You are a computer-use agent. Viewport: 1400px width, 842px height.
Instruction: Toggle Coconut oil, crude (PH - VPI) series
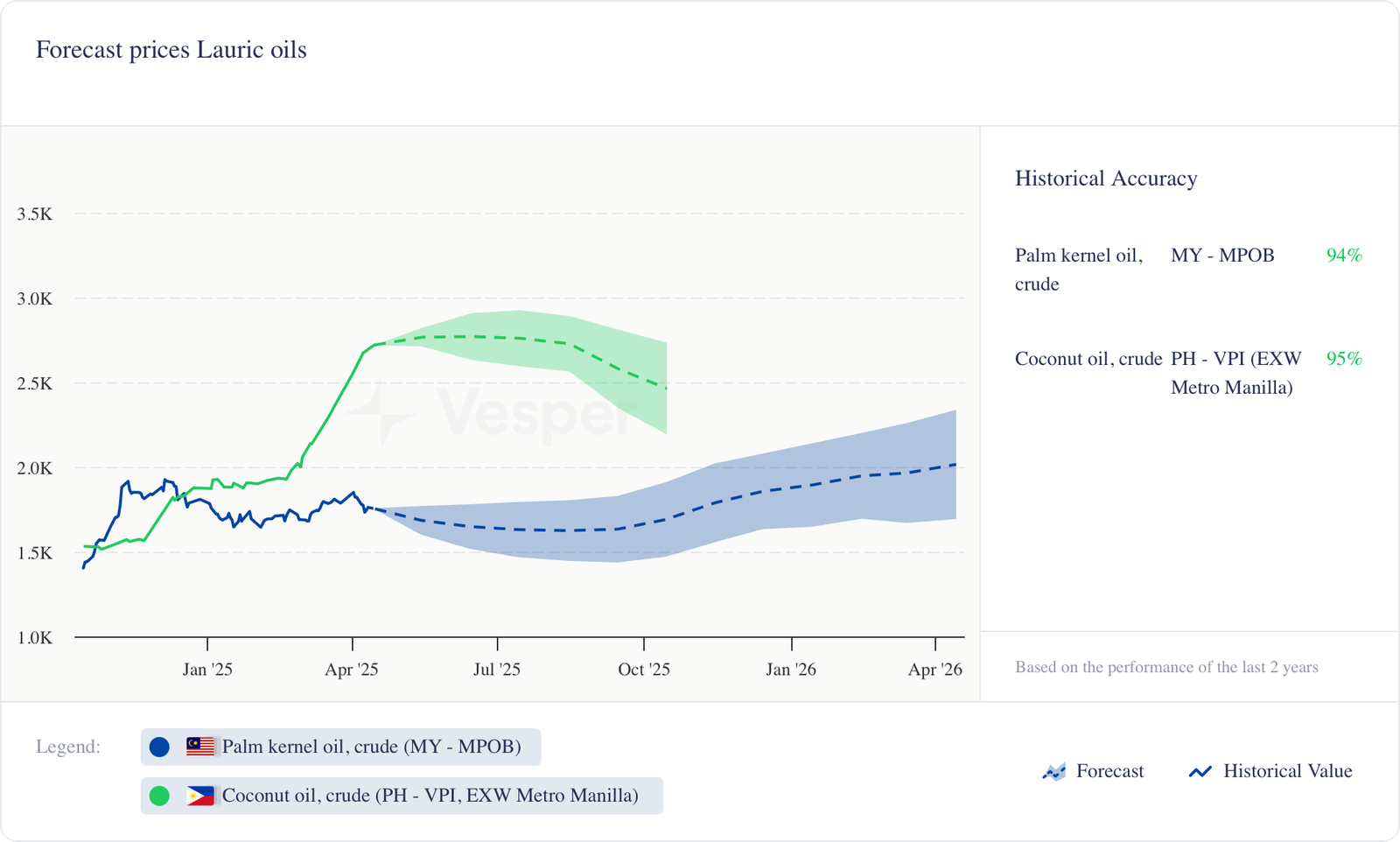point(430,796)
